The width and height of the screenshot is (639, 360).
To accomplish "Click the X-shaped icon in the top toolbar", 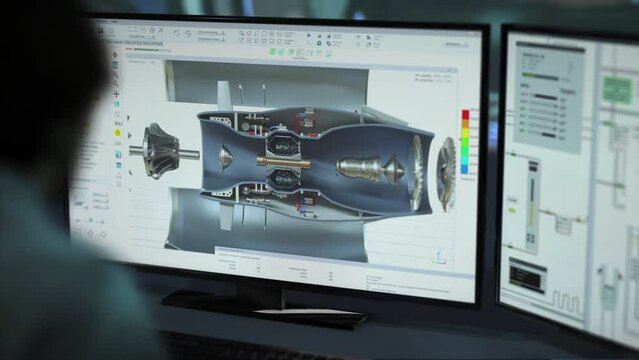I will (161, 30).
